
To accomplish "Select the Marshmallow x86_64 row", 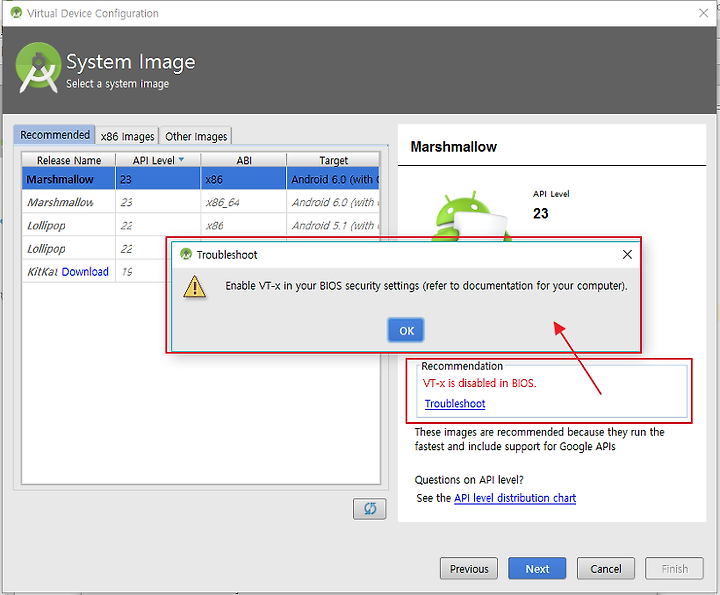I will pyautogui.click(x=201, y=202).
